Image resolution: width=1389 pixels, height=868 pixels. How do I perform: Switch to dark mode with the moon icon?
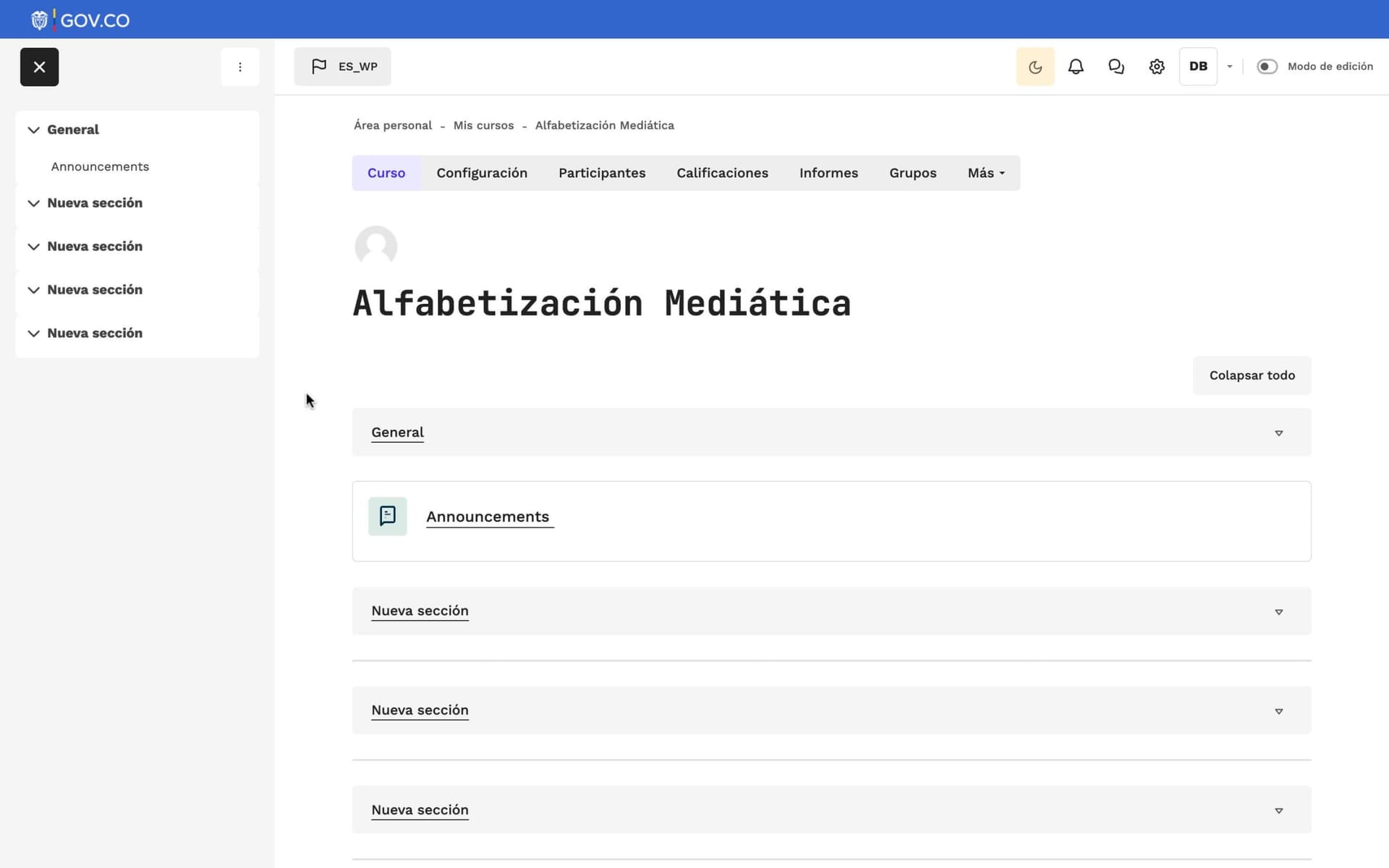click(x=1035, y=67)
